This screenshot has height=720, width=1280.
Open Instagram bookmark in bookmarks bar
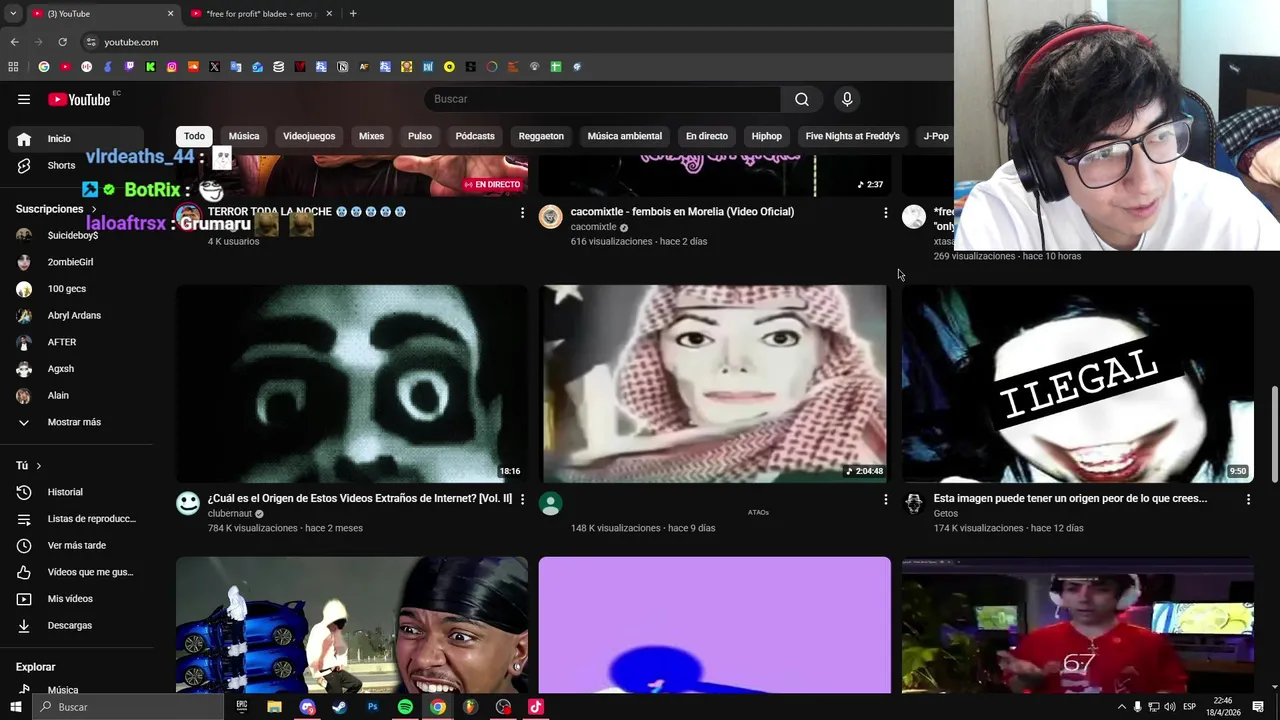pos(172,67)
